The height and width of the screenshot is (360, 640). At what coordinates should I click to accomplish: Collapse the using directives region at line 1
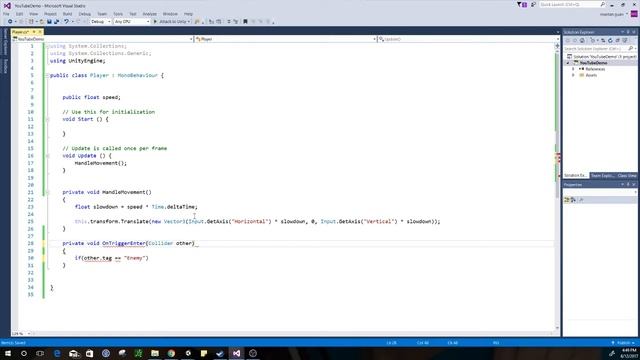click(47, 46)
